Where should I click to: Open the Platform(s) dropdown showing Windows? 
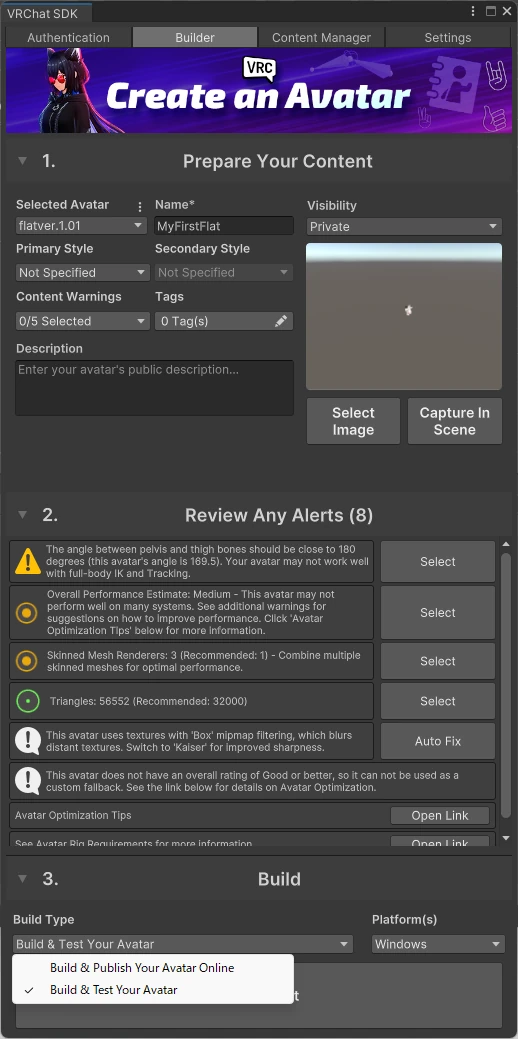[x=439, y=944]
